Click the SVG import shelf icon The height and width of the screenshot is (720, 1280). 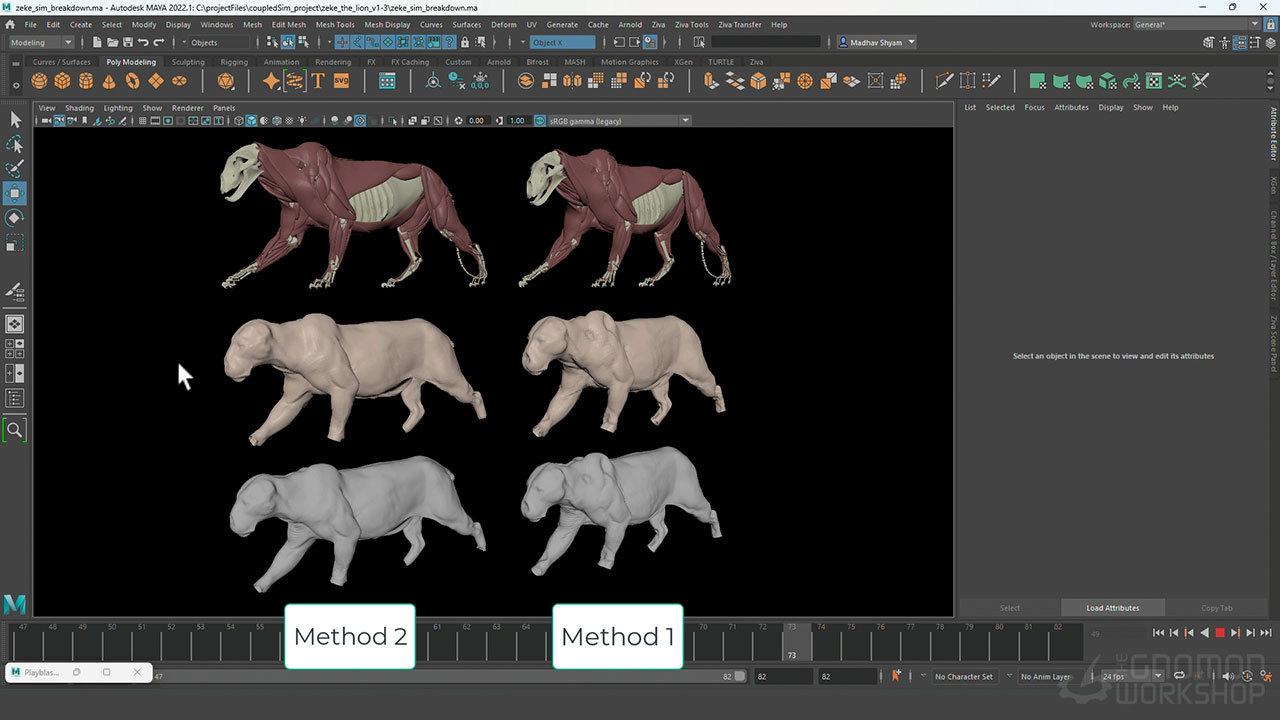(x=341, y=81)
